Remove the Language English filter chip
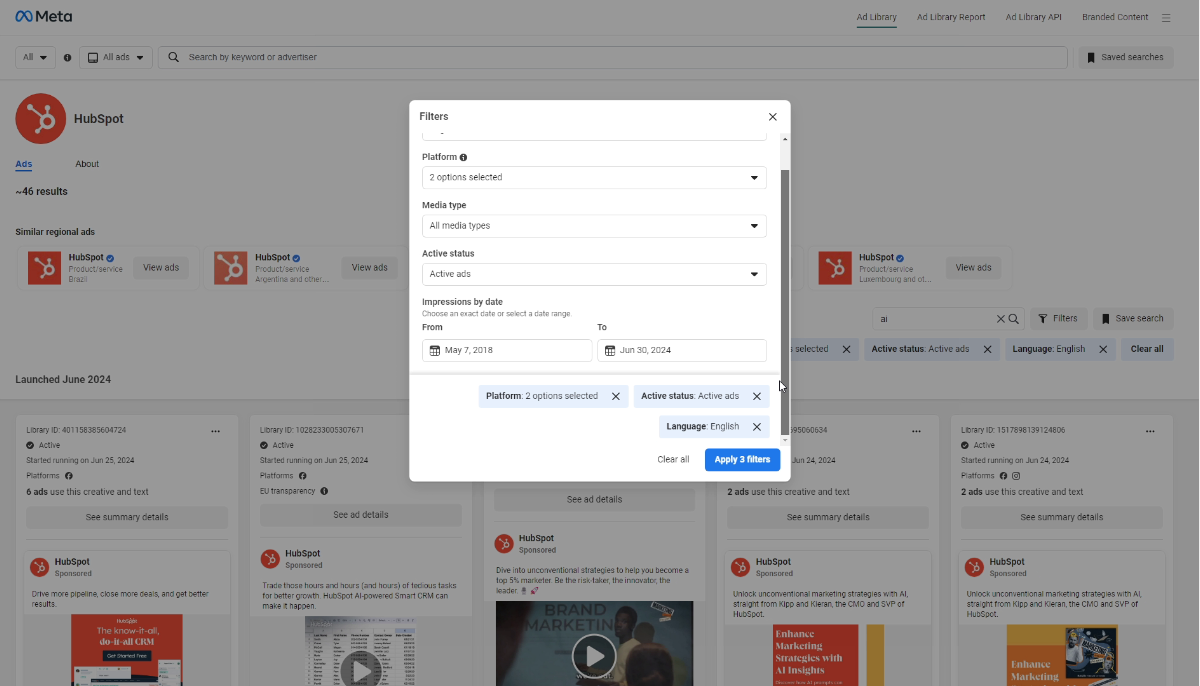The width and height of the screenshot is (1200, 686). (757, 426)
